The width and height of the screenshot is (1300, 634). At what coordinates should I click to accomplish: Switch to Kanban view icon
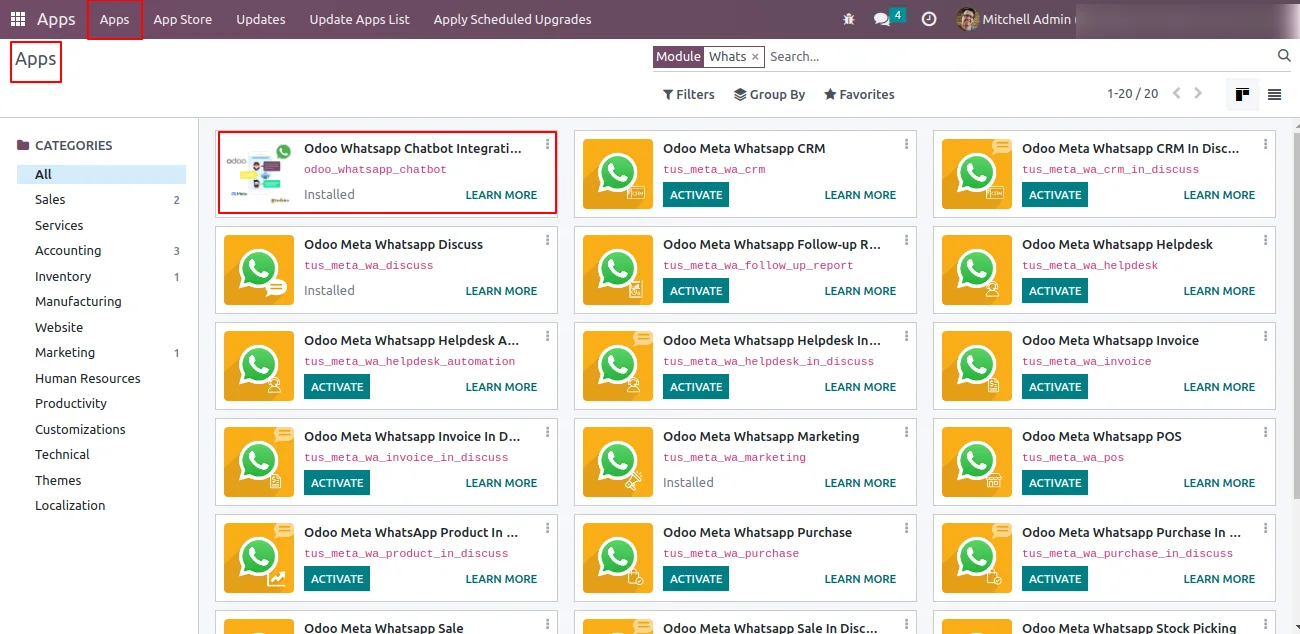pyautogui.click(x=1242, y=94)
